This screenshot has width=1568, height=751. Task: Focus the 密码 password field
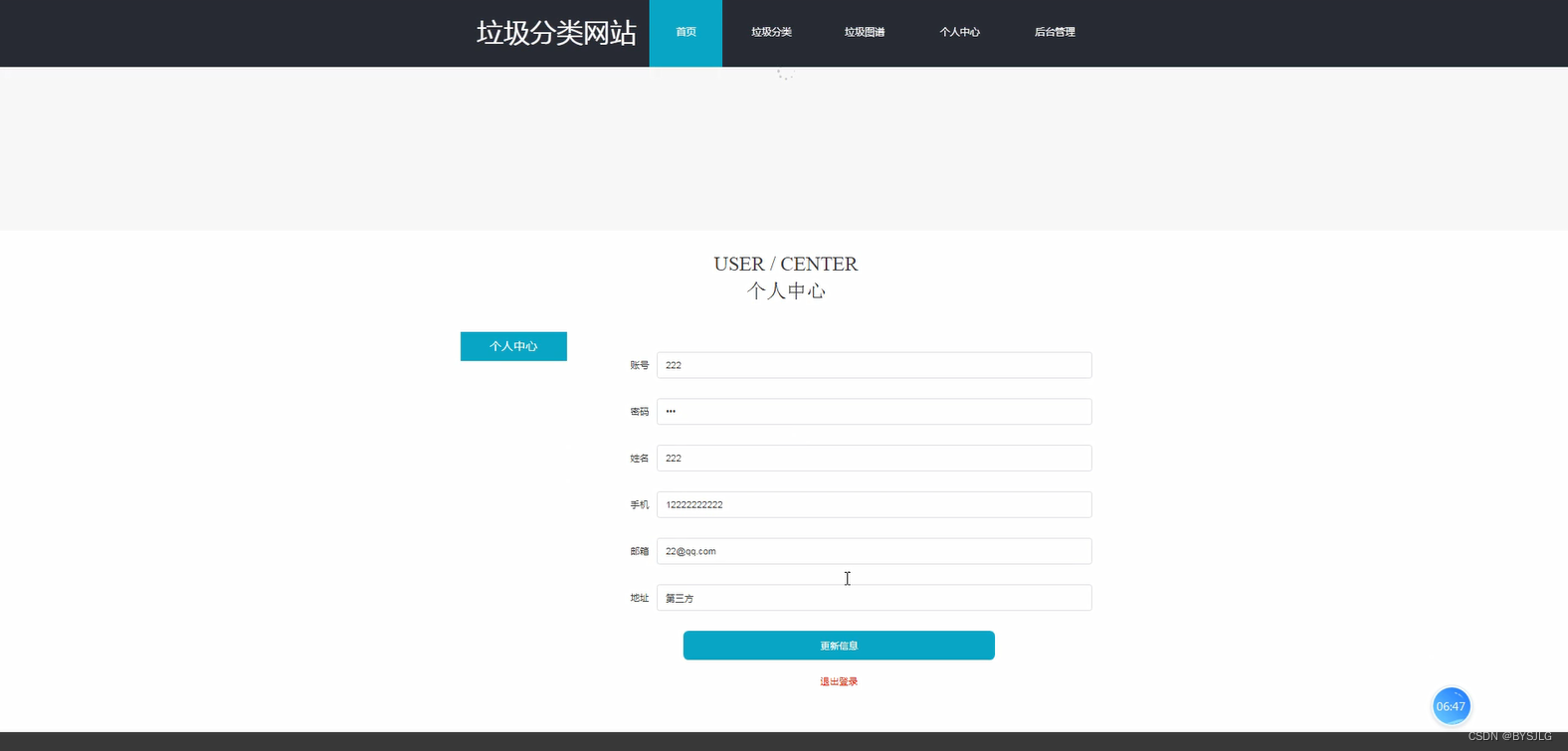point(874,412)
